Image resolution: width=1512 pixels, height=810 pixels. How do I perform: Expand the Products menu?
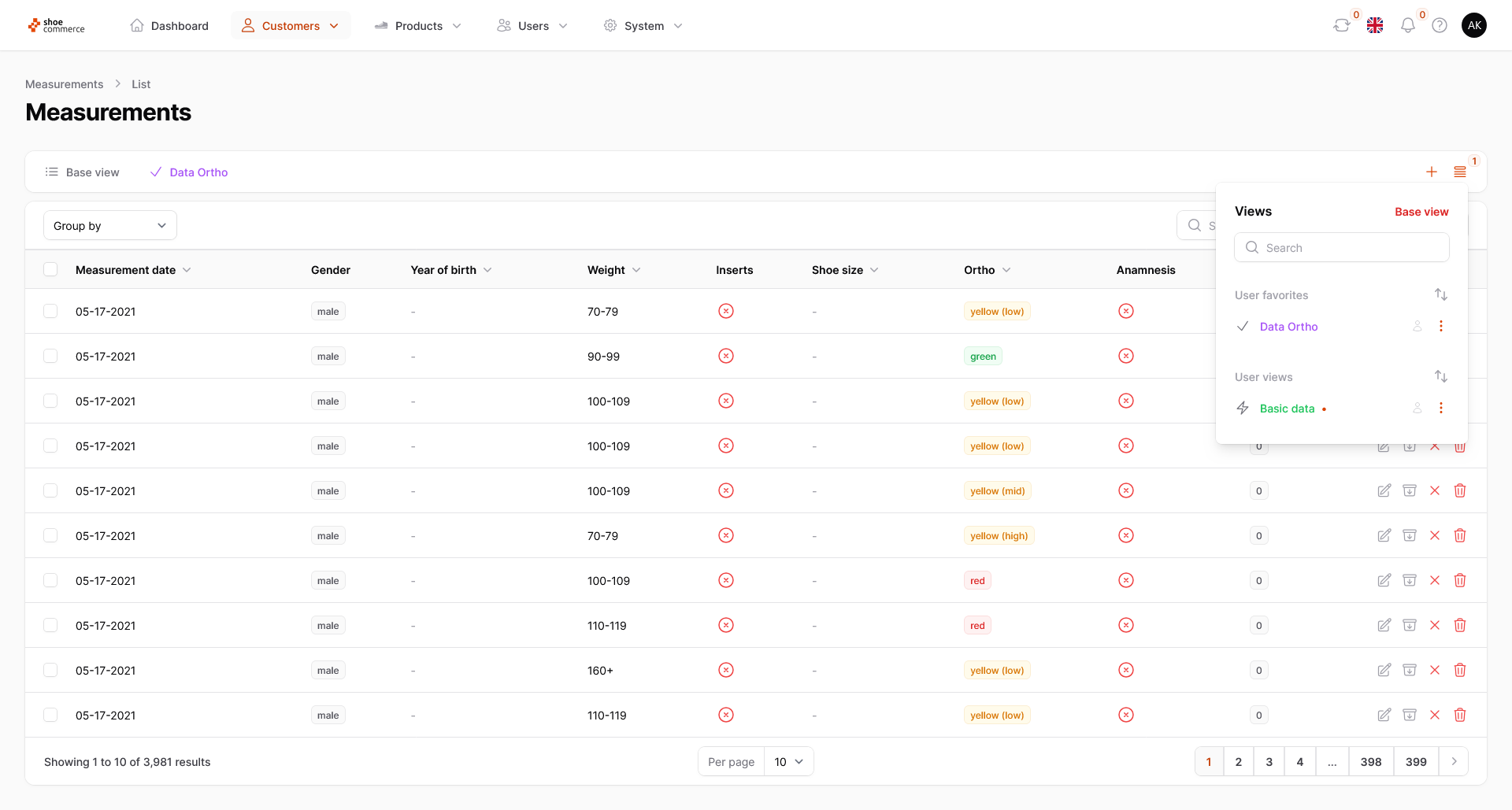pos(418,26)
